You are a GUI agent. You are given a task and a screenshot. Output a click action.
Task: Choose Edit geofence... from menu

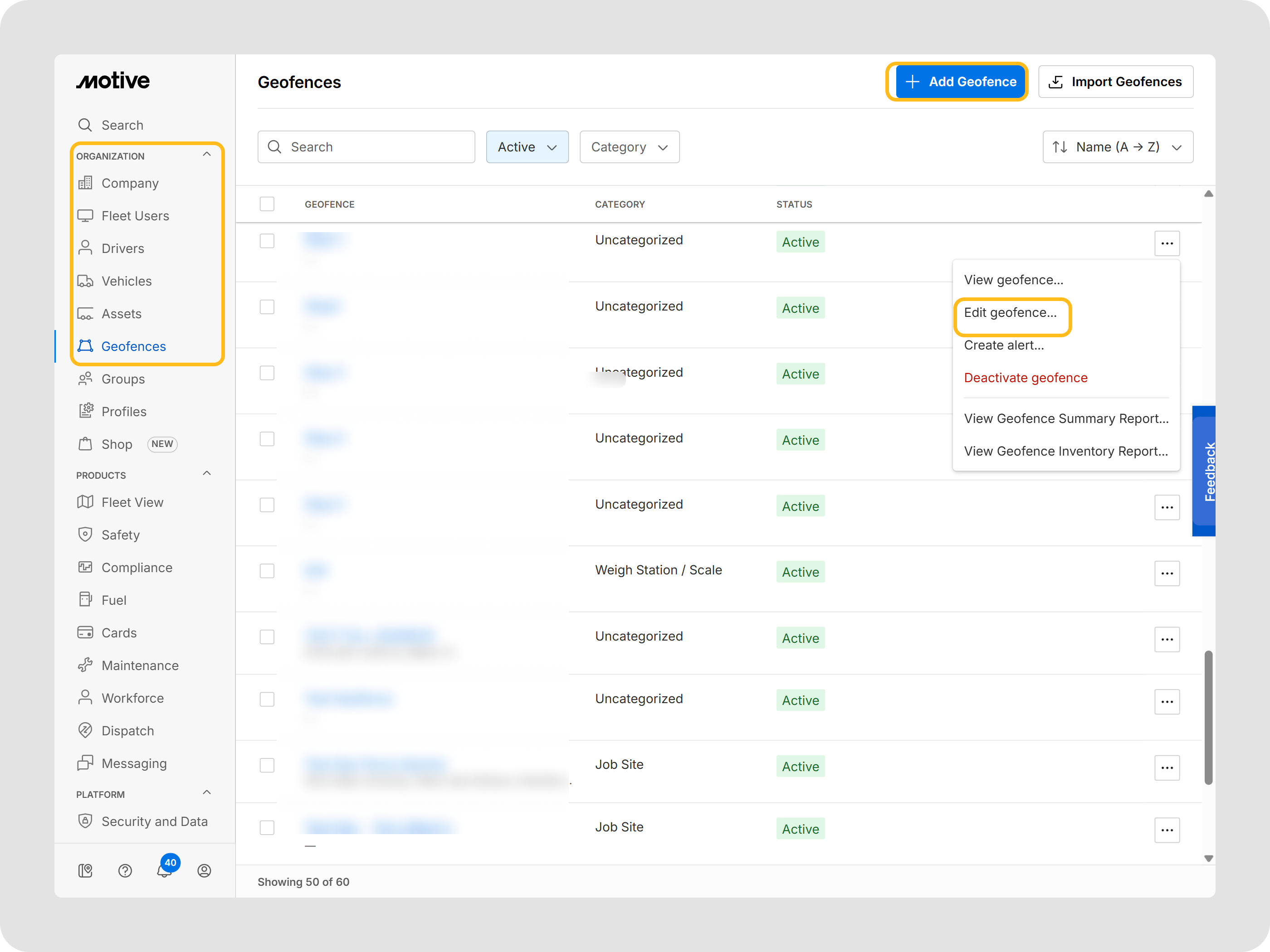(1010, 313)
